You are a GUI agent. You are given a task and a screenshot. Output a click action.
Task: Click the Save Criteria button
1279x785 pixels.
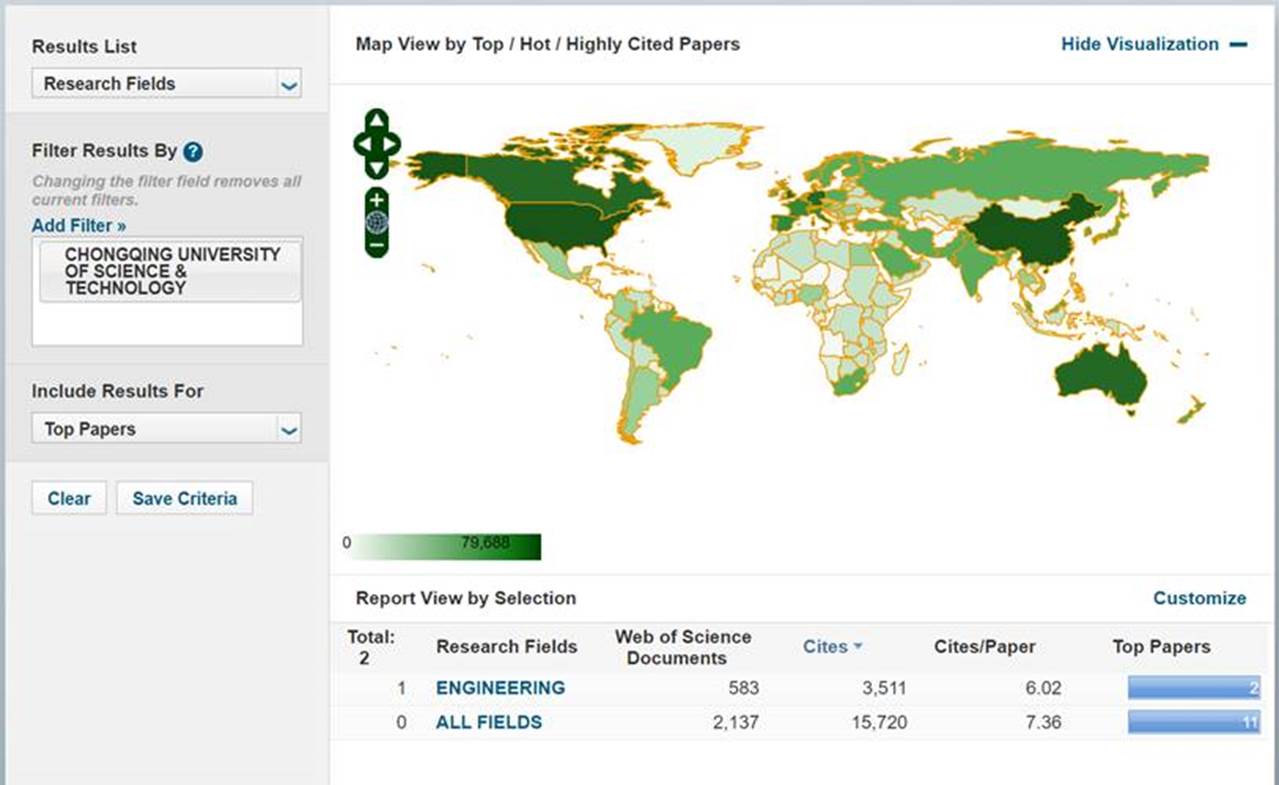184,498
